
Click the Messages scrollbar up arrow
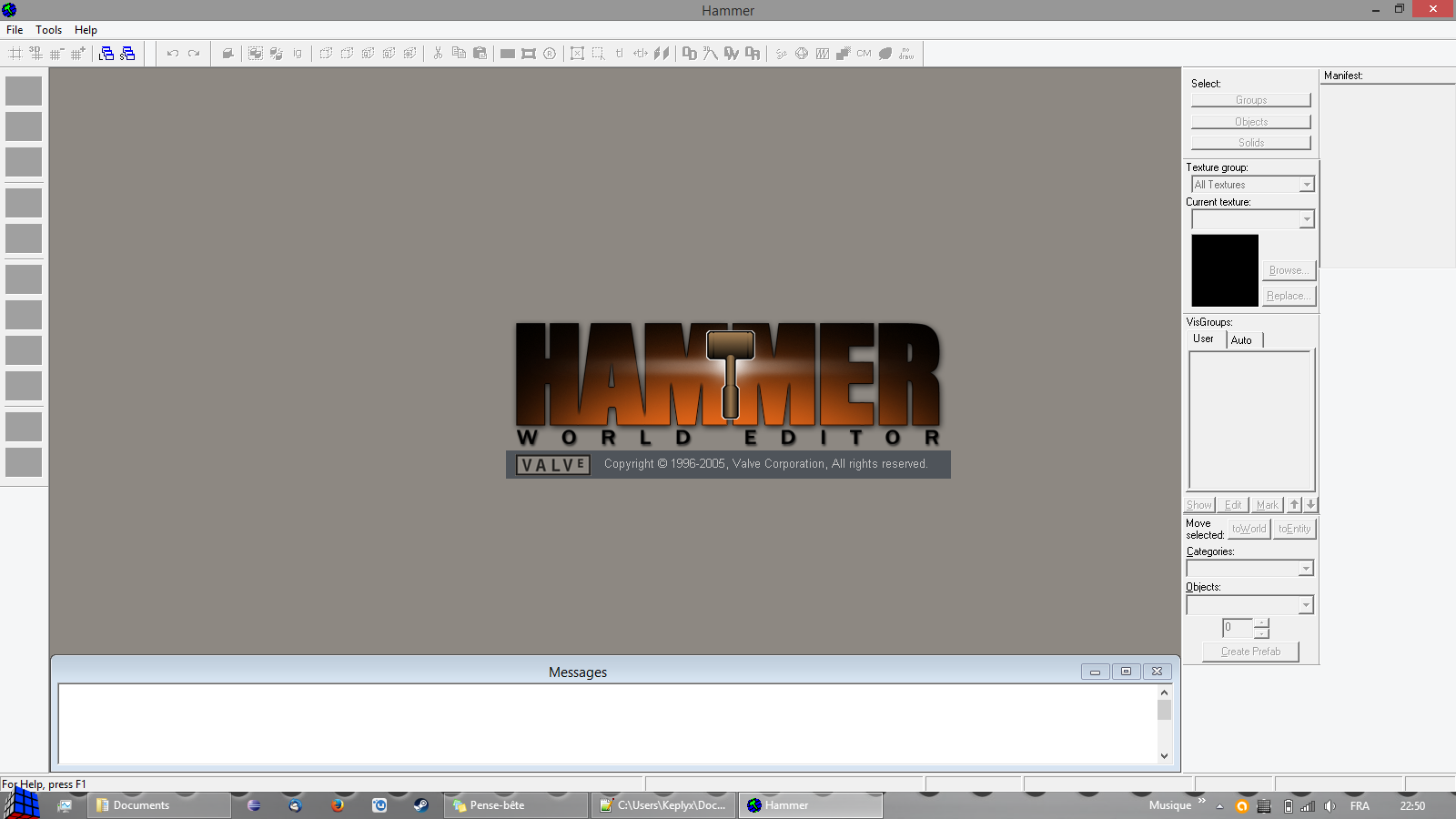pyautogui.click(x=1164, y=693)
